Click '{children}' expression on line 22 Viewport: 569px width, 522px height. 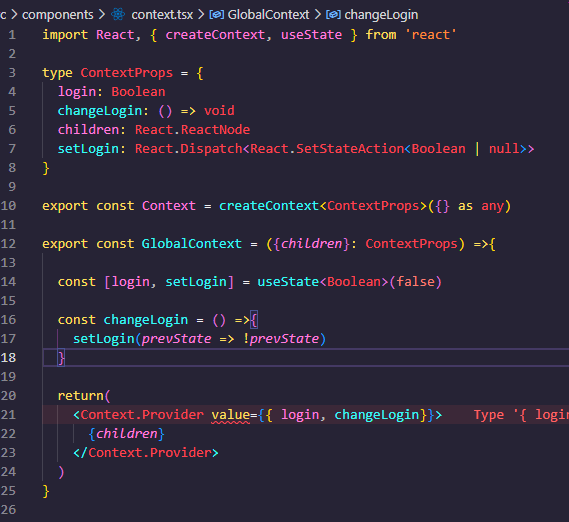127,434
